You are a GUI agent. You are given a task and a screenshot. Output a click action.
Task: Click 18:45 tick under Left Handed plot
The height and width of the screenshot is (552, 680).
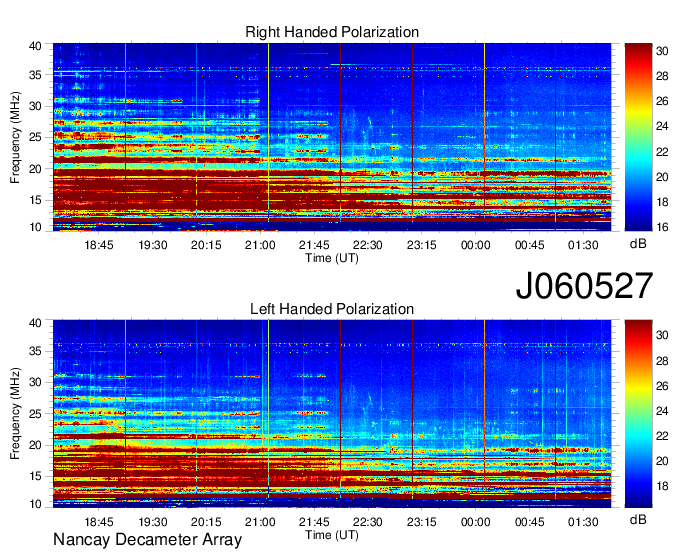point(99,522)
